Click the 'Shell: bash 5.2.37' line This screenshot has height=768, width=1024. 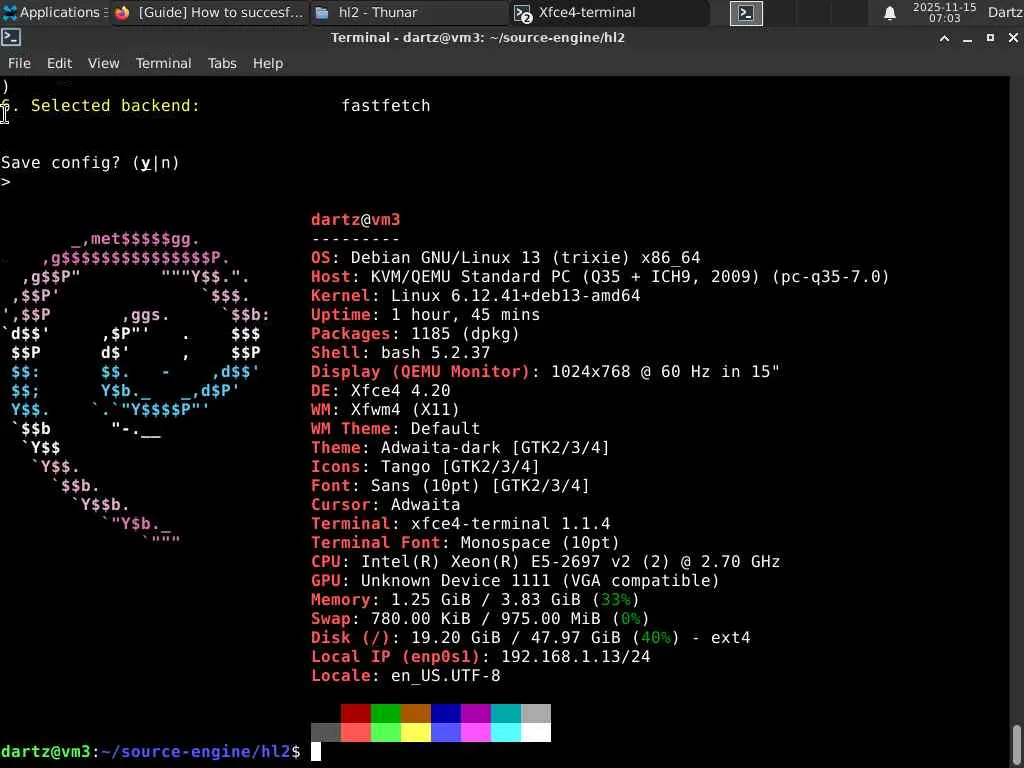point(400,353)
